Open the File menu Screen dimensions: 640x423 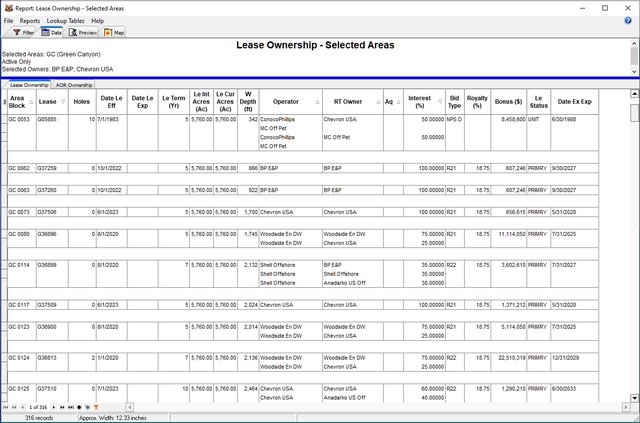(9, 21)
